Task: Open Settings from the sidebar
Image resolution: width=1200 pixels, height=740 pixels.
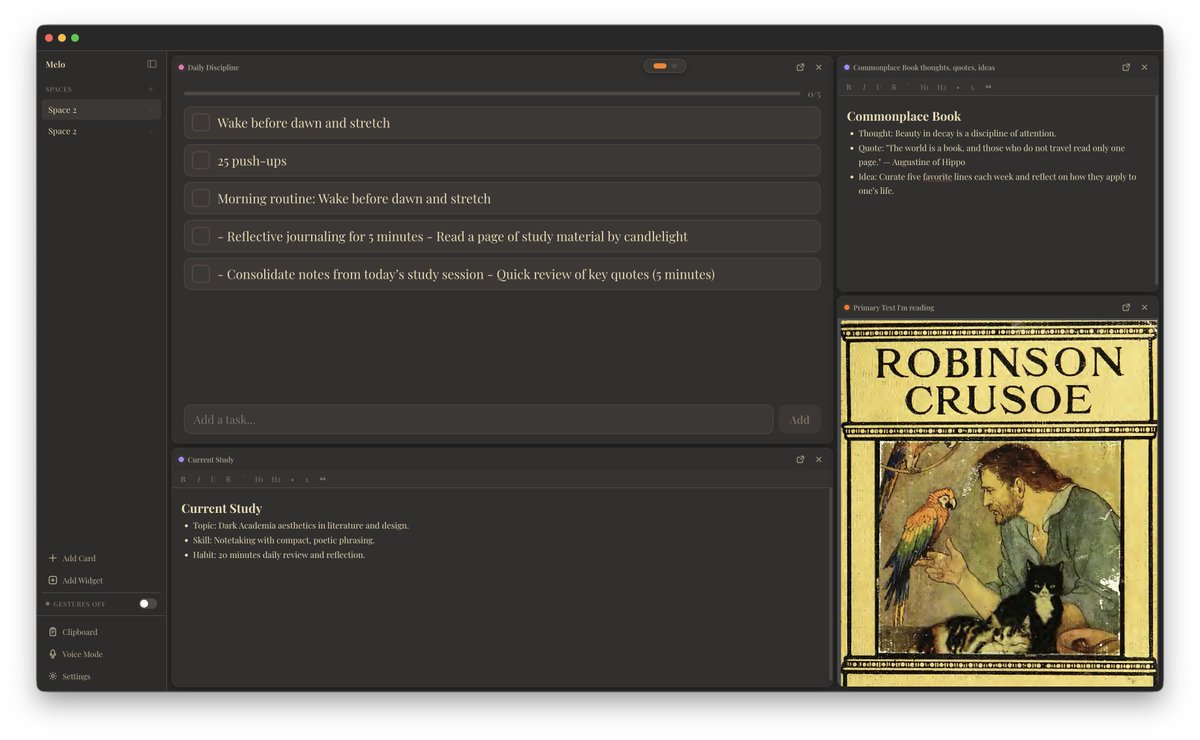Action: click(x=69, y=676)
